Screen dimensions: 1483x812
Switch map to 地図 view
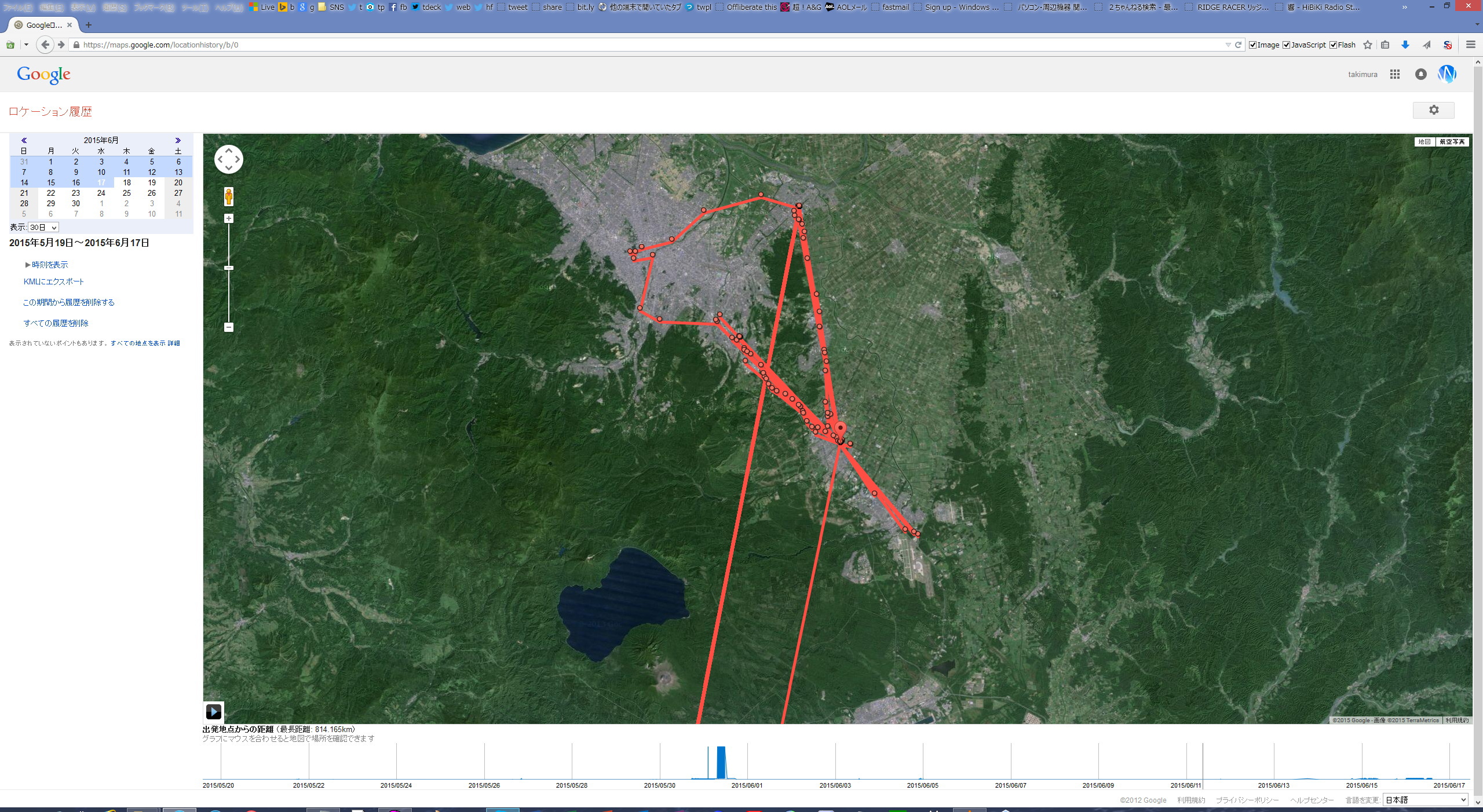(x=1424, y=141)
